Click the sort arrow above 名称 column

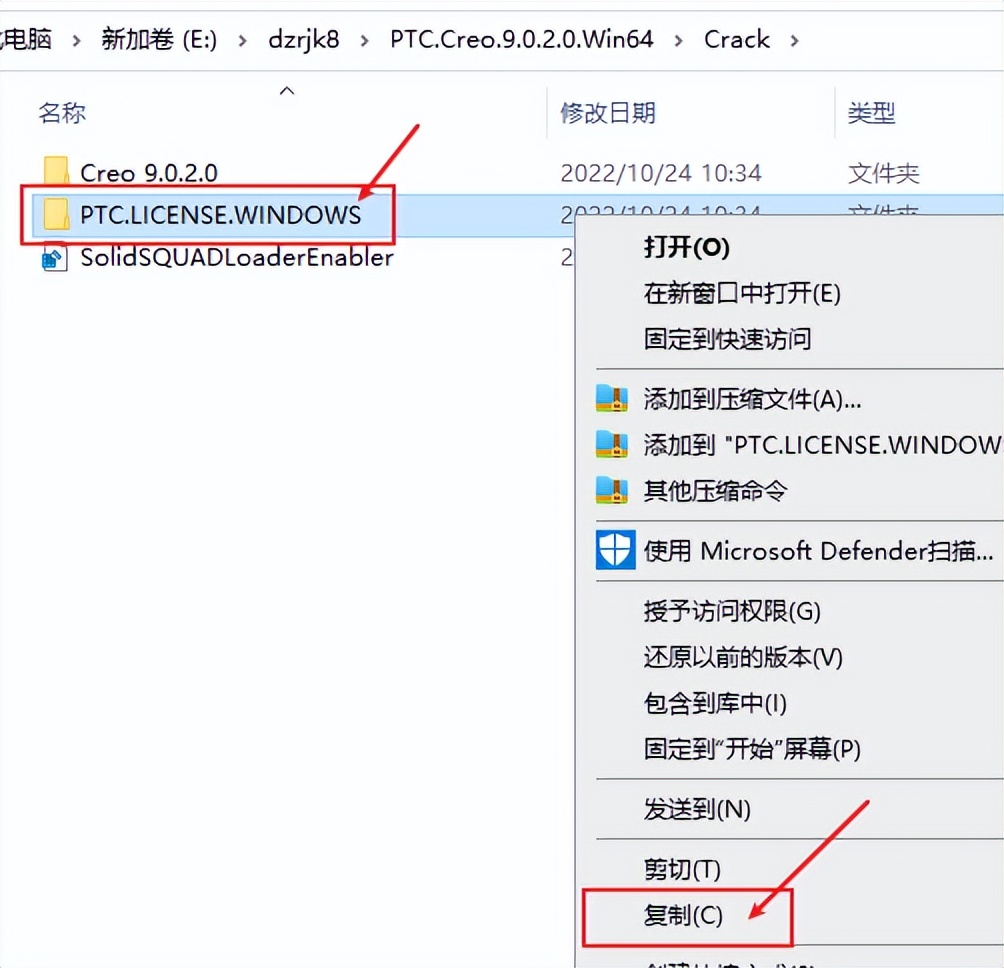[x=287, y=89]
